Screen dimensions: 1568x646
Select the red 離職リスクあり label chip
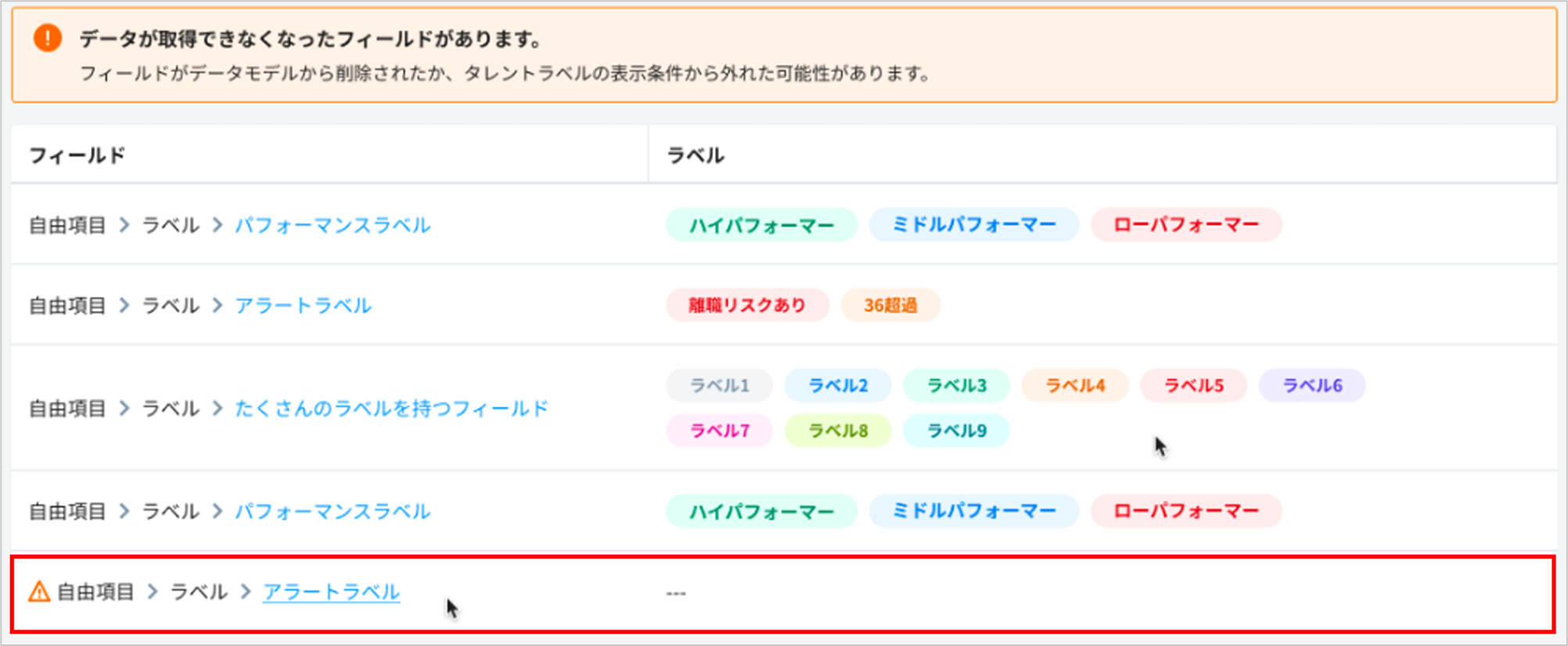746,305
